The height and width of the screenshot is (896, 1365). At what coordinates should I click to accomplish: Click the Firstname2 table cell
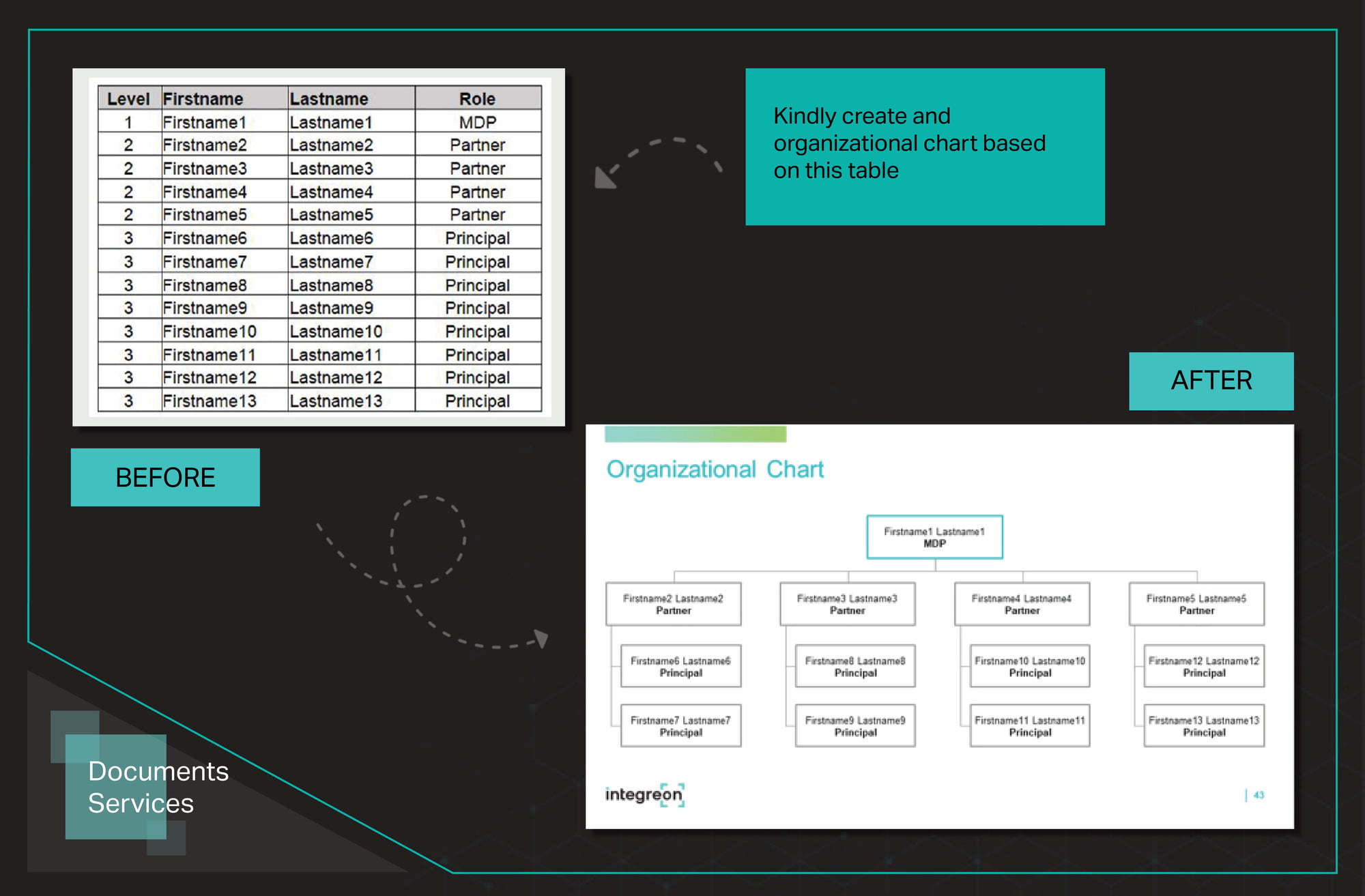[x=225, y=145]
